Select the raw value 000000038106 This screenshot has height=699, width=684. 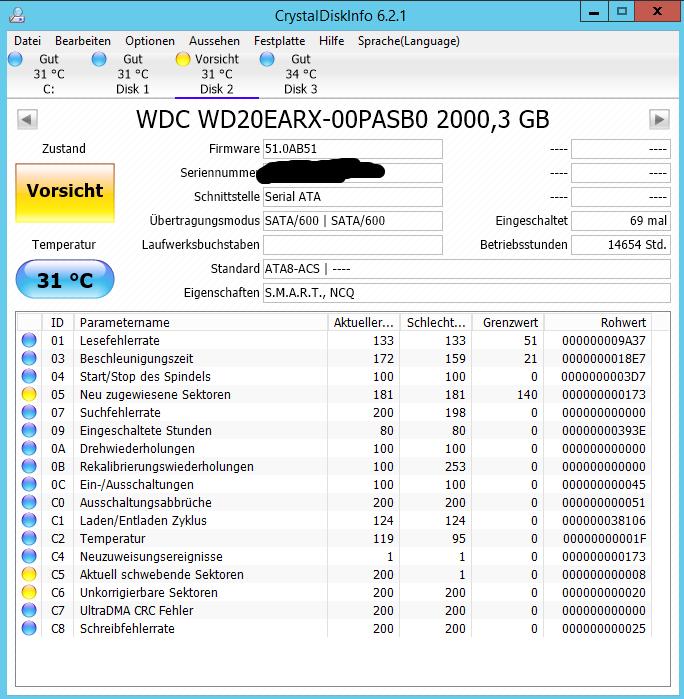click(604, 521)
